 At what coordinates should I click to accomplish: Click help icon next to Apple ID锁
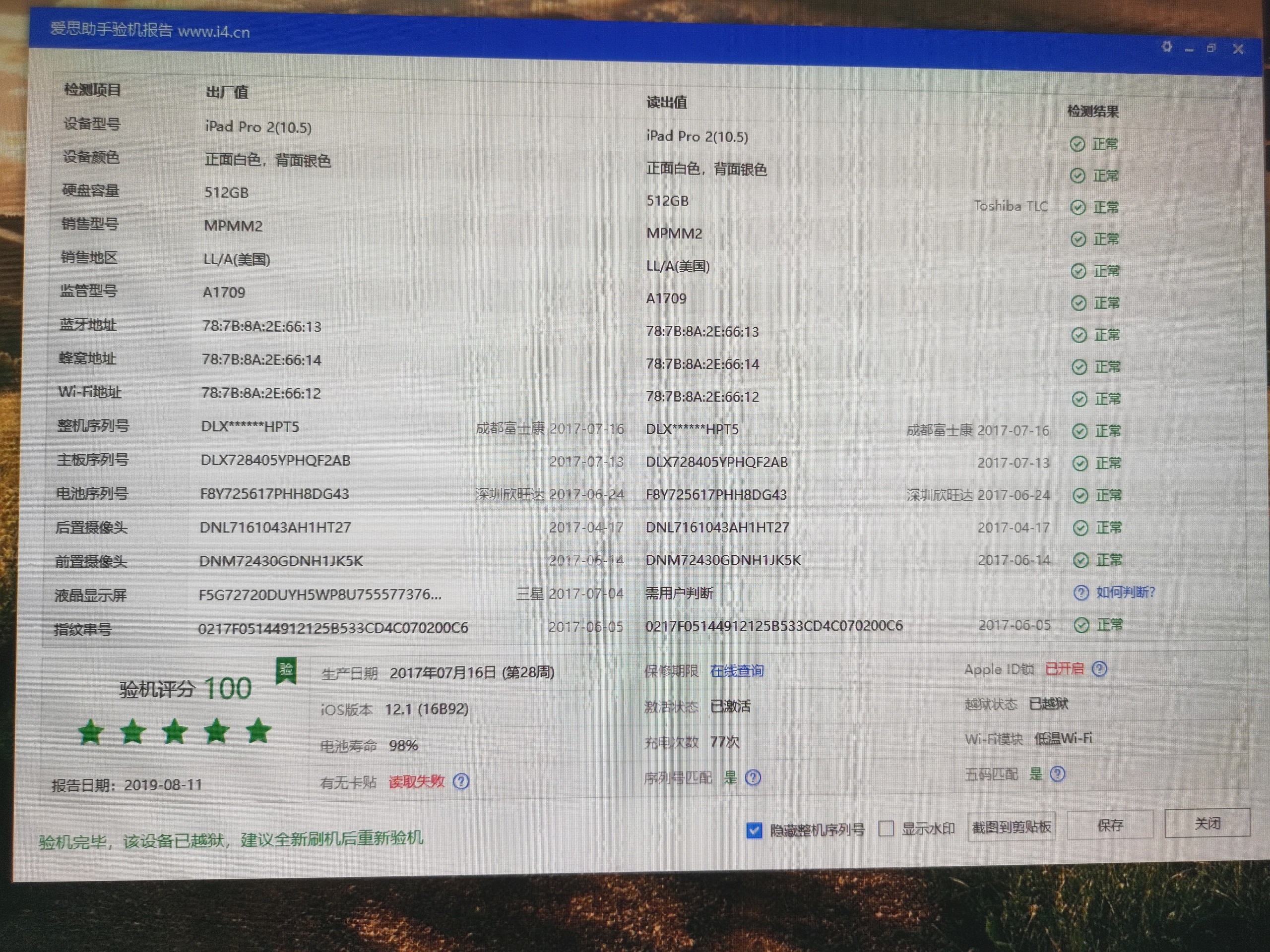[1099, 669]
